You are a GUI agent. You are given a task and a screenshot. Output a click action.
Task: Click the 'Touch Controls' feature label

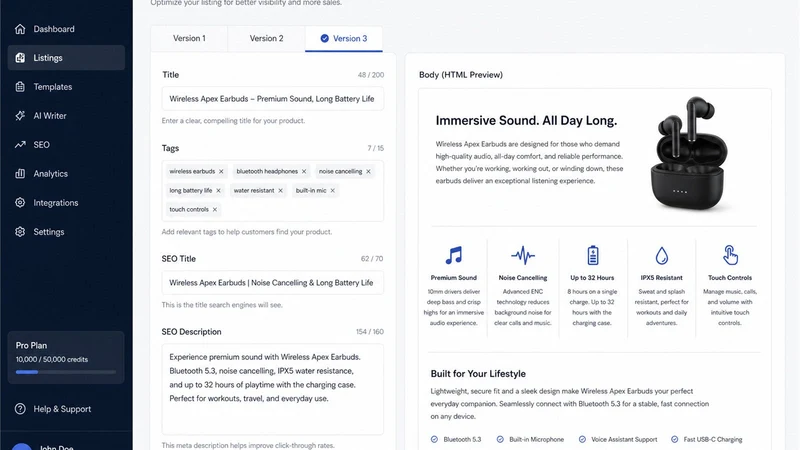730,278
